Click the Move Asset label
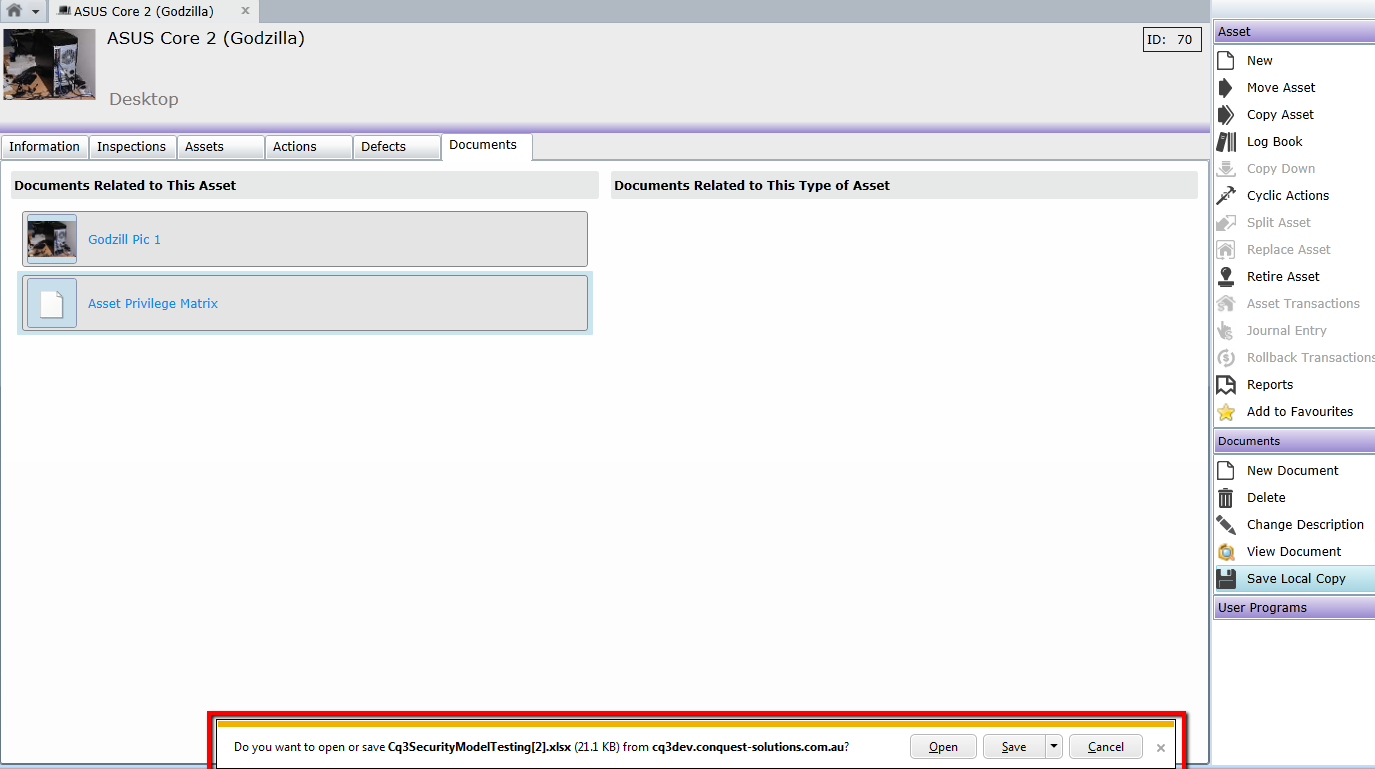 [1281, 87]
